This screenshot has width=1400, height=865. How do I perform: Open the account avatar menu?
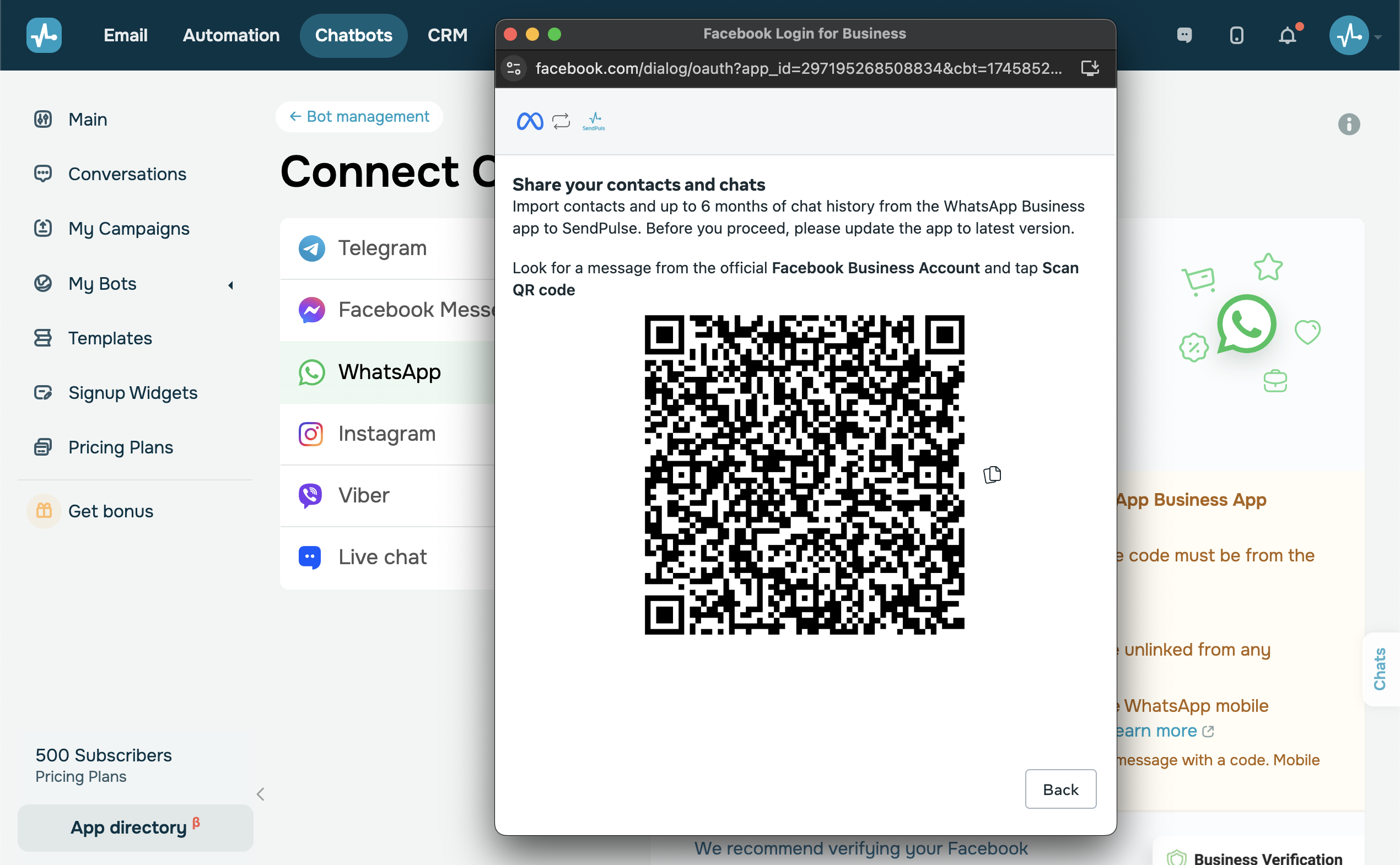tap(1349, 35)
